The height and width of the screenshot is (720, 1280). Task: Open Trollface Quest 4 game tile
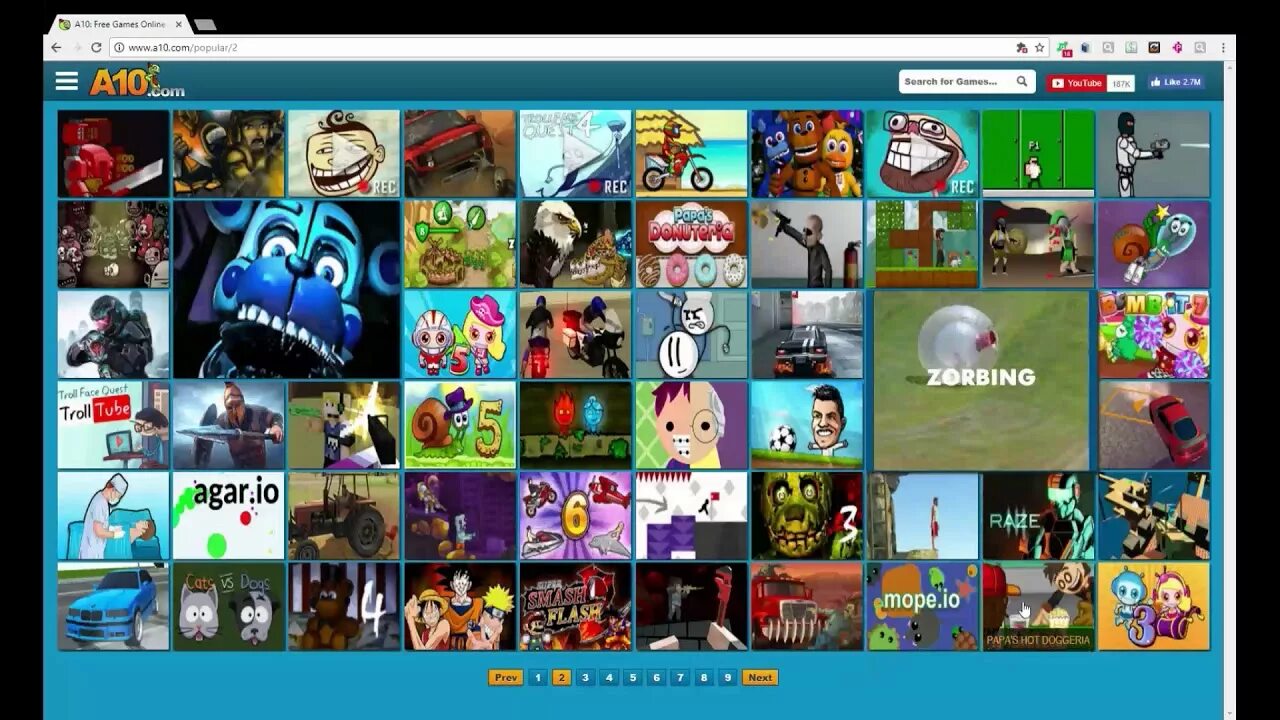tap(576, 153)
